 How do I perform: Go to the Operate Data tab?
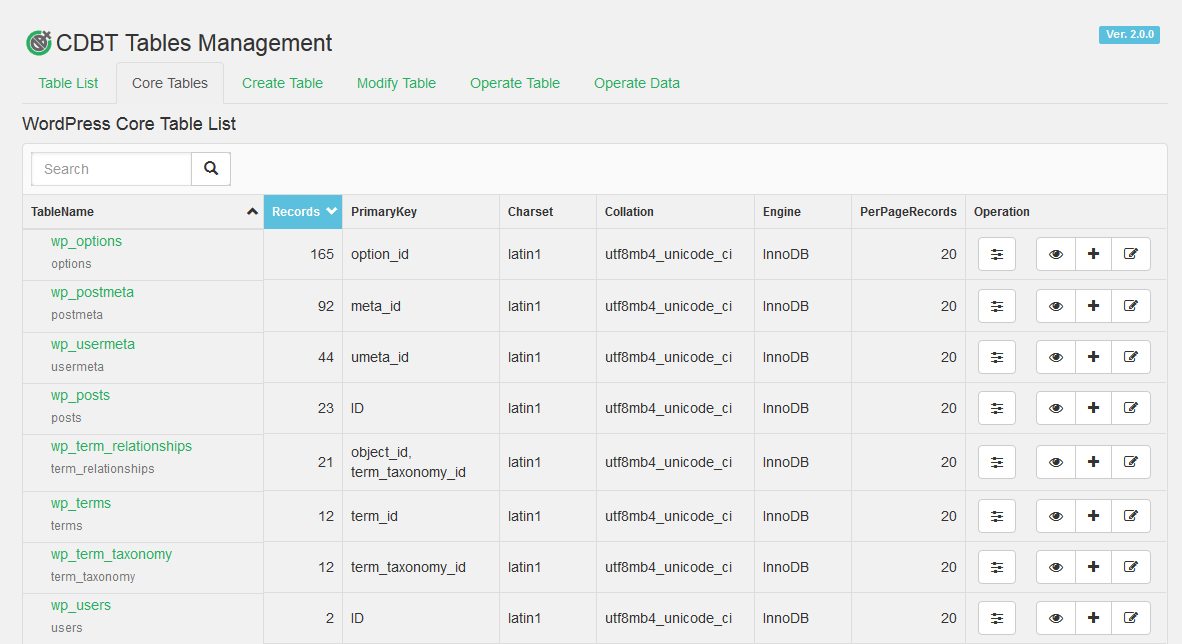point(636,83)
